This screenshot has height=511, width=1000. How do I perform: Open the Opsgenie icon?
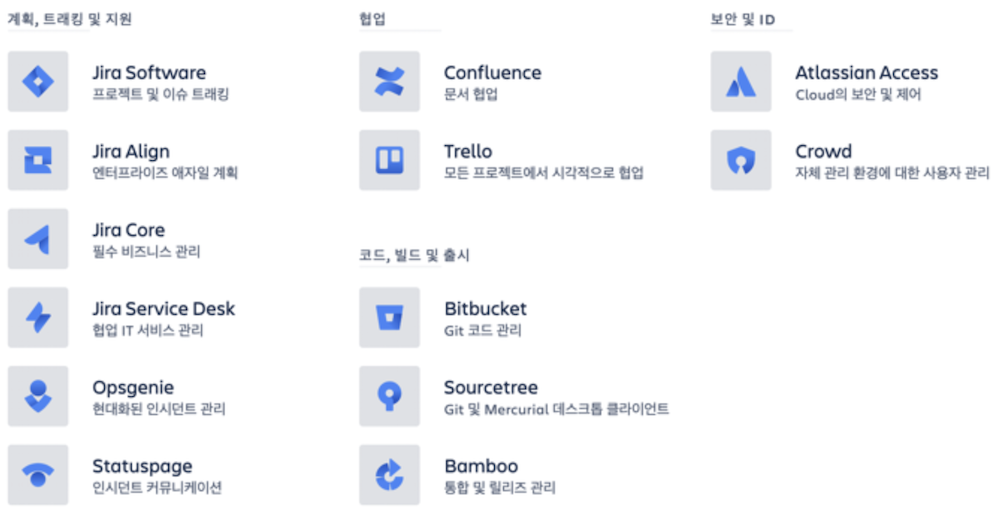tap(38, 396)
